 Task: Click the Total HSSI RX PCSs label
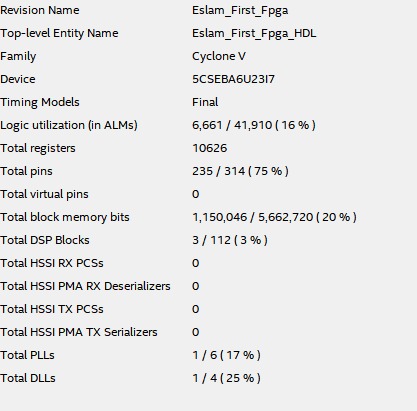point(52,263)
